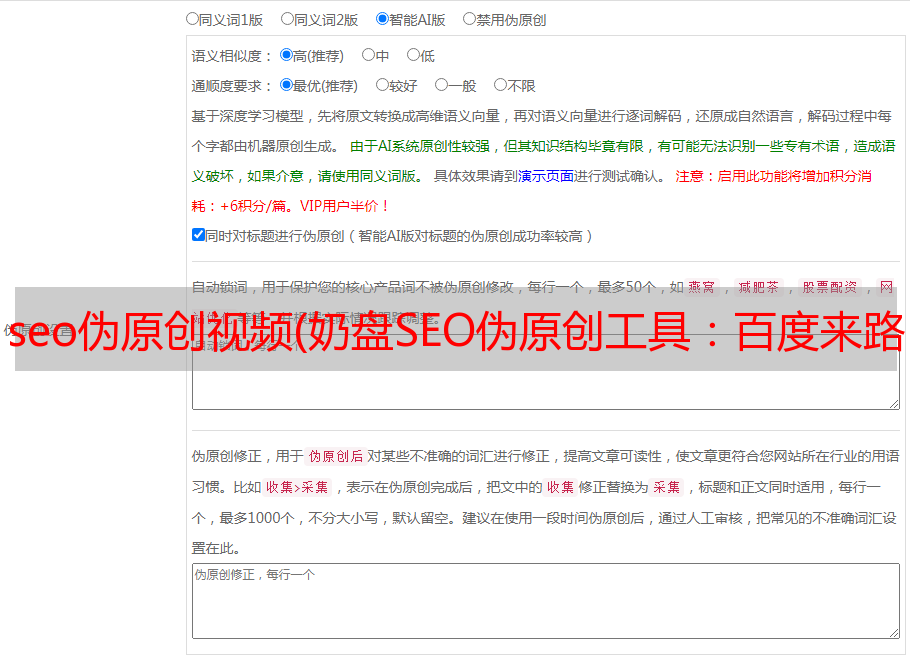
Task: Click the 燕窝 example tag
Action: pos(702,287)
